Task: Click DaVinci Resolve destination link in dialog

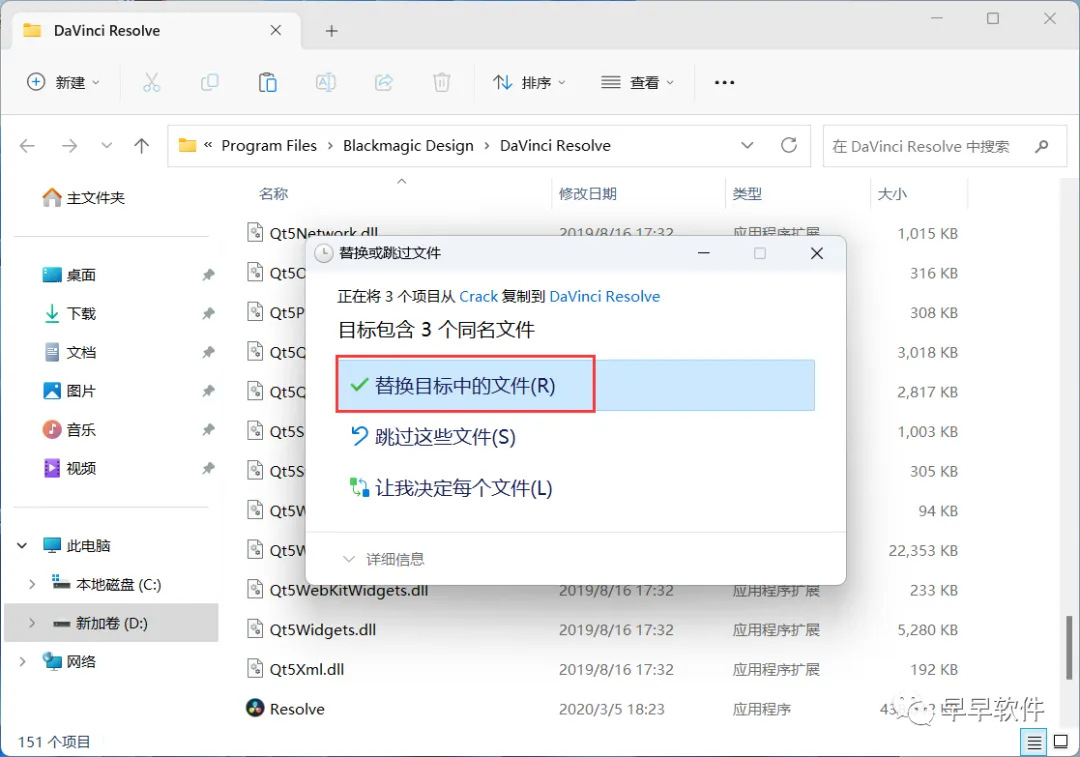Action: (x=605, y=296)
